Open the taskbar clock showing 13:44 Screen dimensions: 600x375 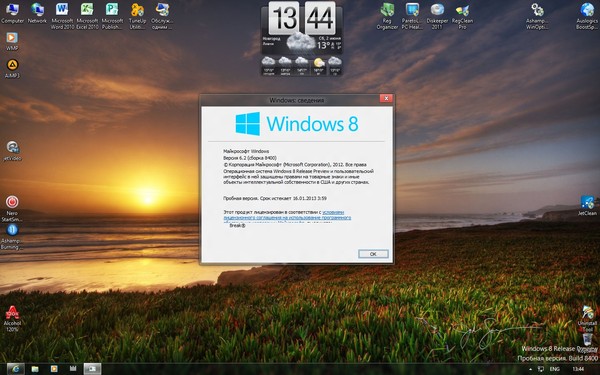(x=578, y=369)
